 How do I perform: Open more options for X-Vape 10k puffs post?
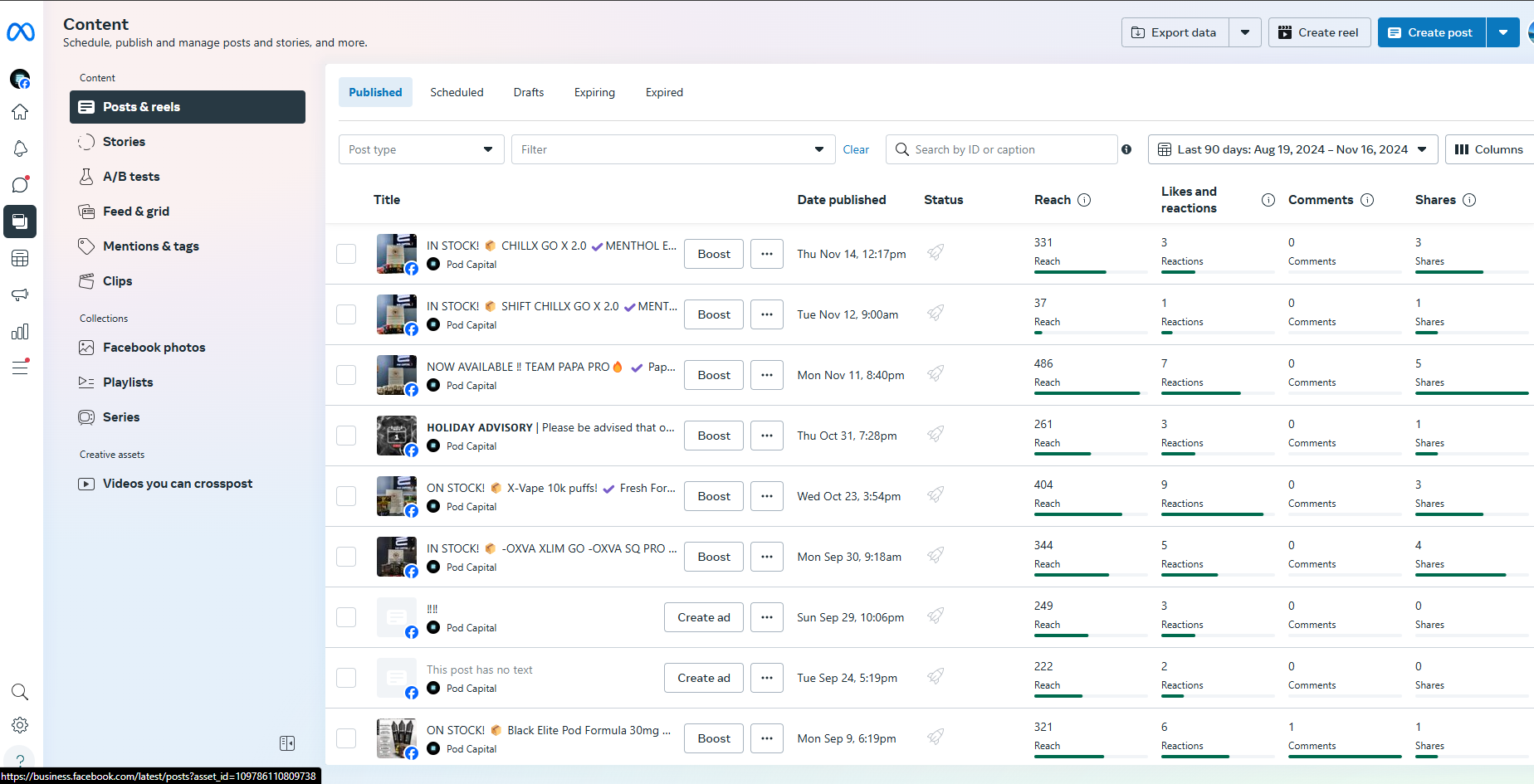[767, 496]
